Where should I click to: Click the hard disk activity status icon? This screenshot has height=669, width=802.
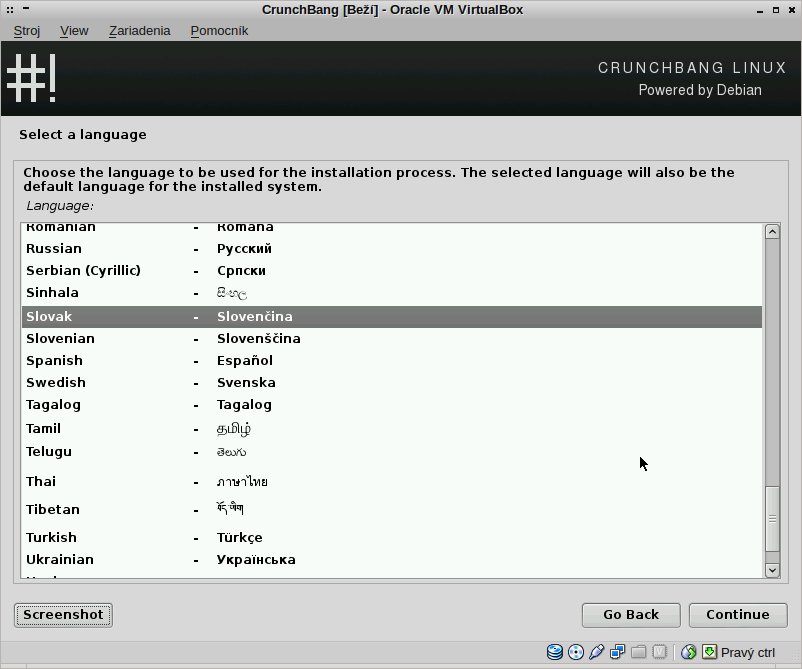[554, 652]
